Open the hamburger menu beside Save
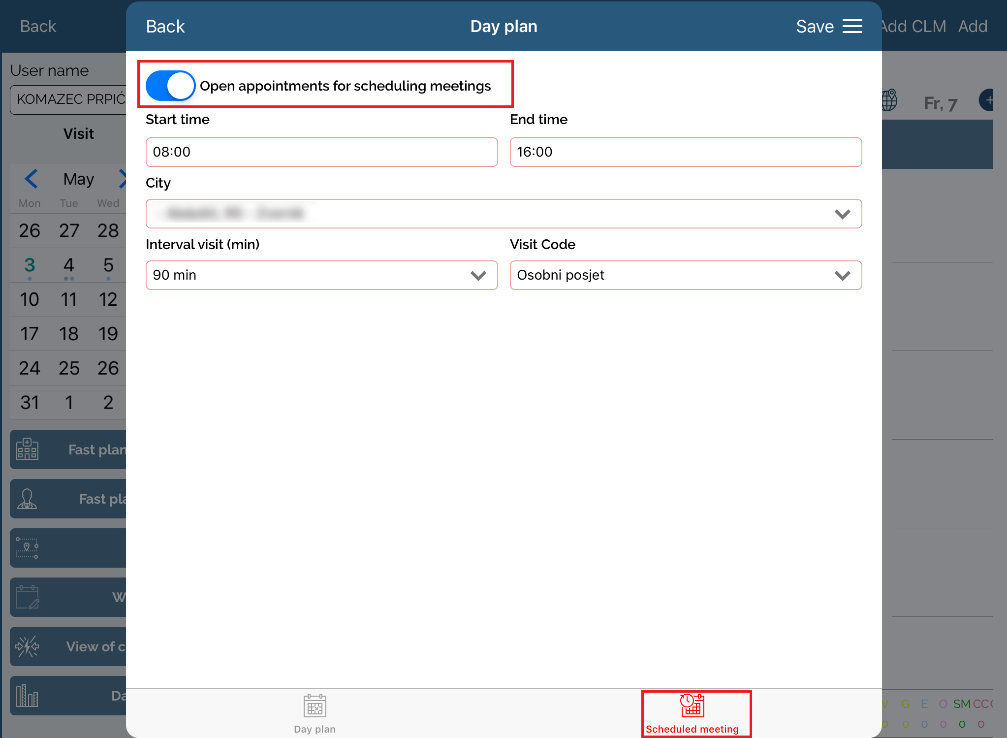Image resolution: width=1007 pixels, height=738 pixels. pos(852,27)
